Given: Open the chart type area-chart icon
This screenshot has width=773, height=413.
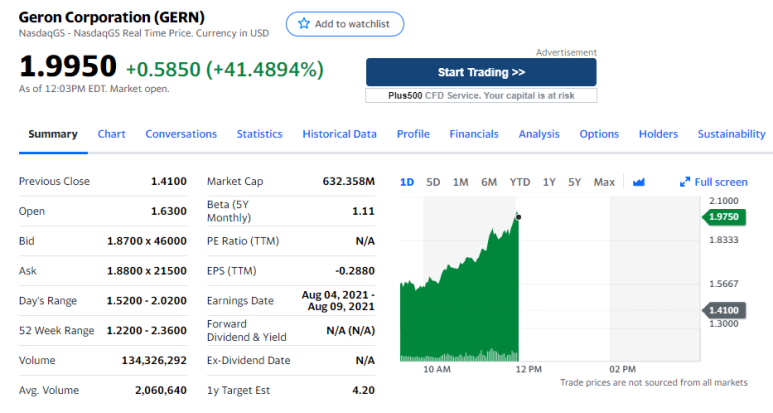Looking at the screenshot, I should pos(638,182).
